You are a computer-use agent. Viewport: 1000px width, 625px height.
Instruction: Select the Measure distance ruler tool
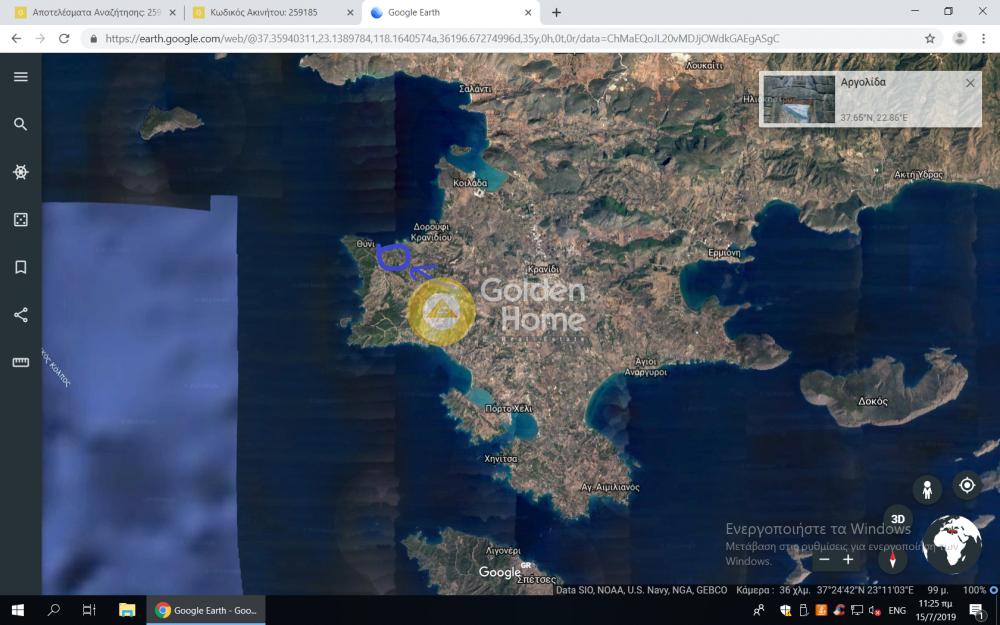[x=20, y=362]
